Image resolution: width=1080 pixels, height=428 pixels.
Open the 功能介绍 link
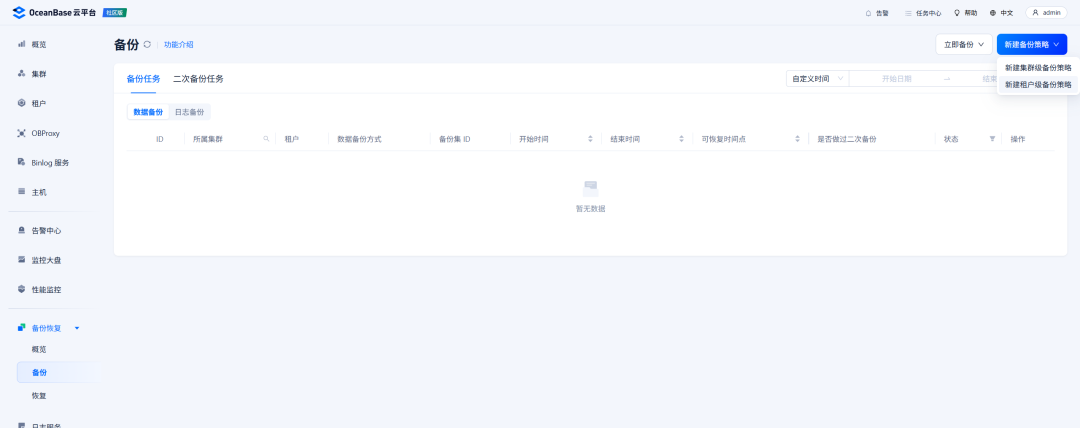[x=178, y=45]
